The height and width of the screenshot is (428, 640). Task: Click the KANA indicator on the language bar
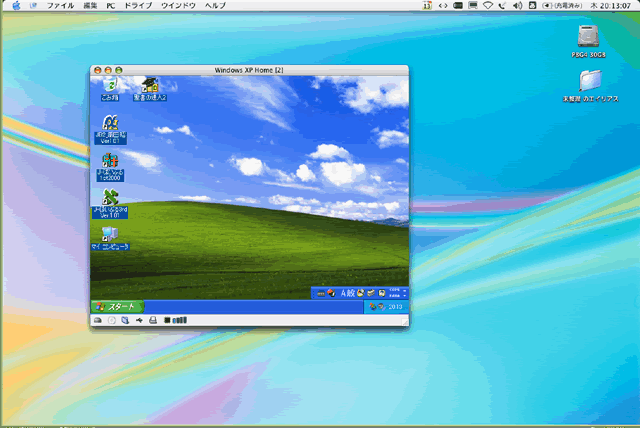tap(394, 296)
